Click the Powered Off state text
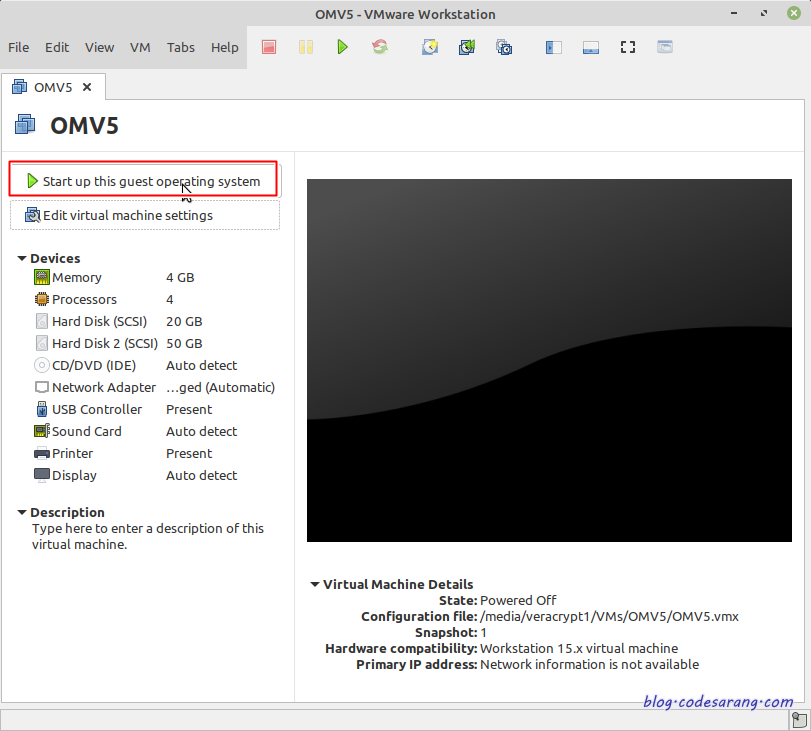Viewport: 811px width, 731px height. point(518,600)
